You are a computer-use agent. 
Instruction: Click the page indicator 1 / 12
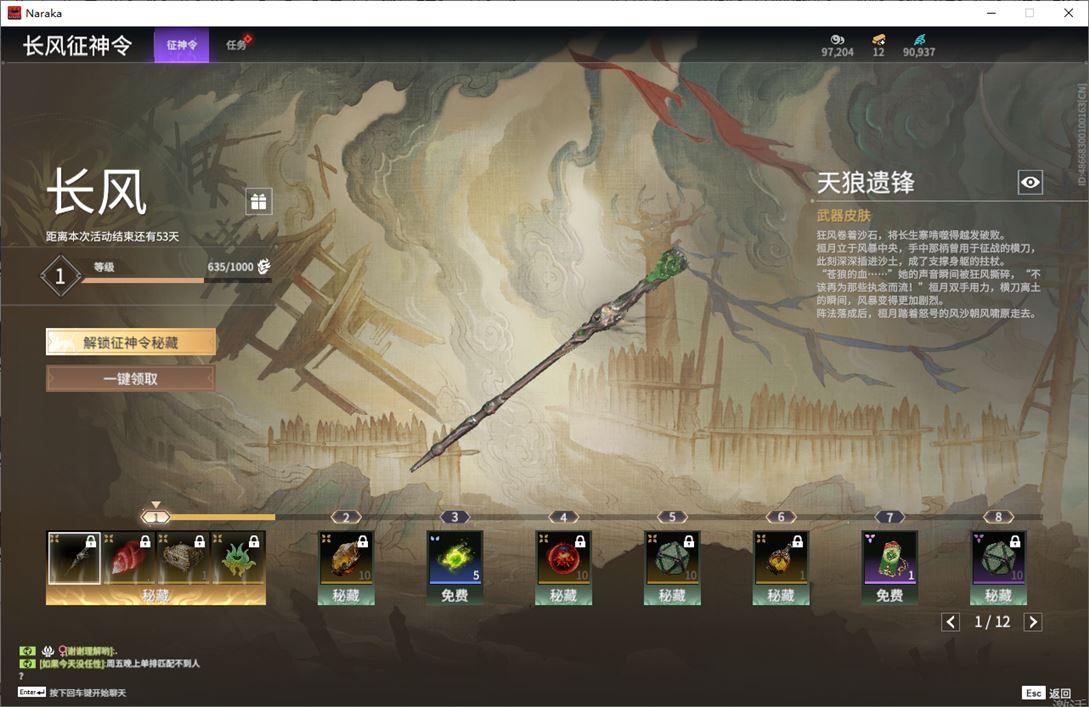[x=992, y=622]
